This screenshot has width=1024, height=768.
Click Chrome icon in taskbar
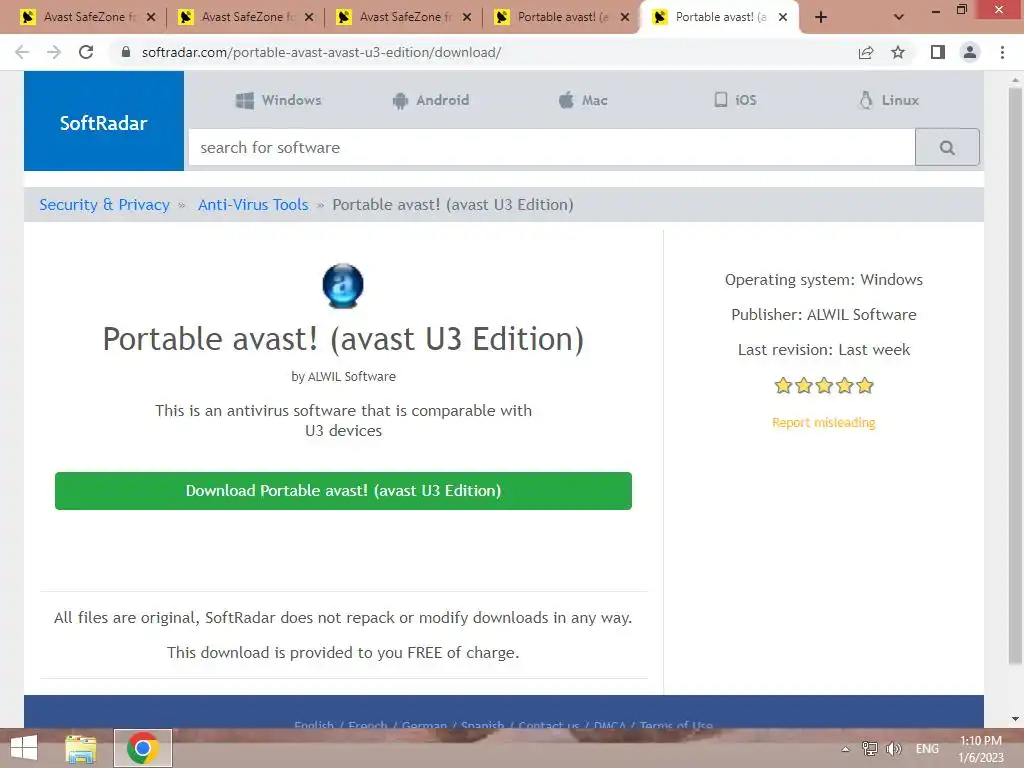tap(142, 748)
